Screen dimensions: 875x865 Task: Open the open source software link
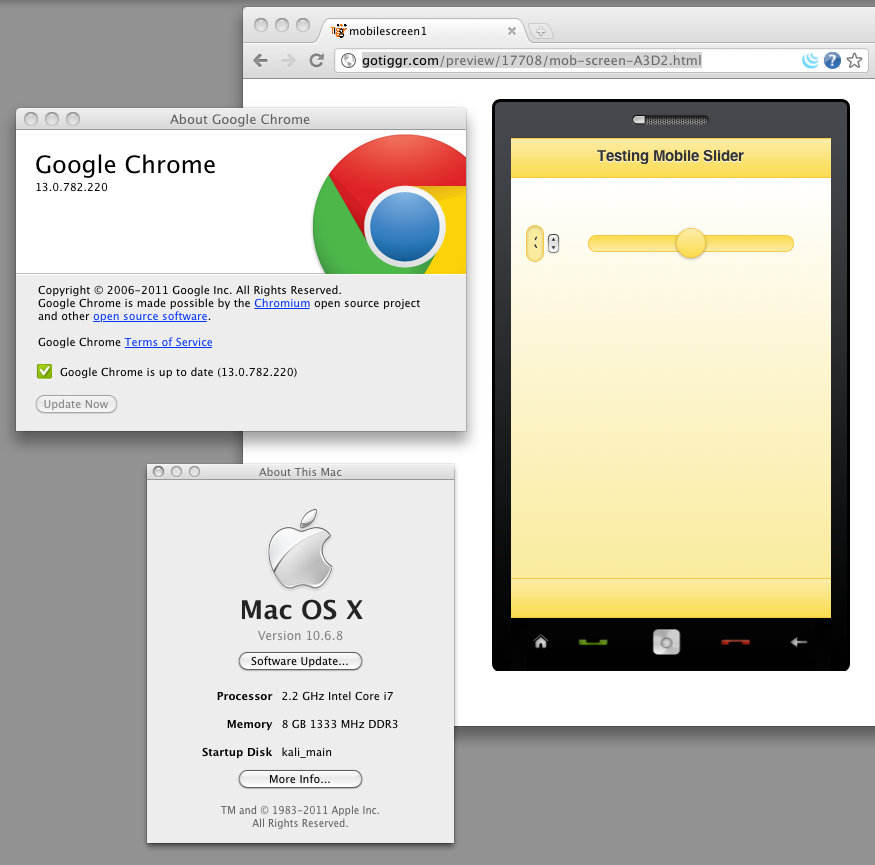[x=150, y=316]
